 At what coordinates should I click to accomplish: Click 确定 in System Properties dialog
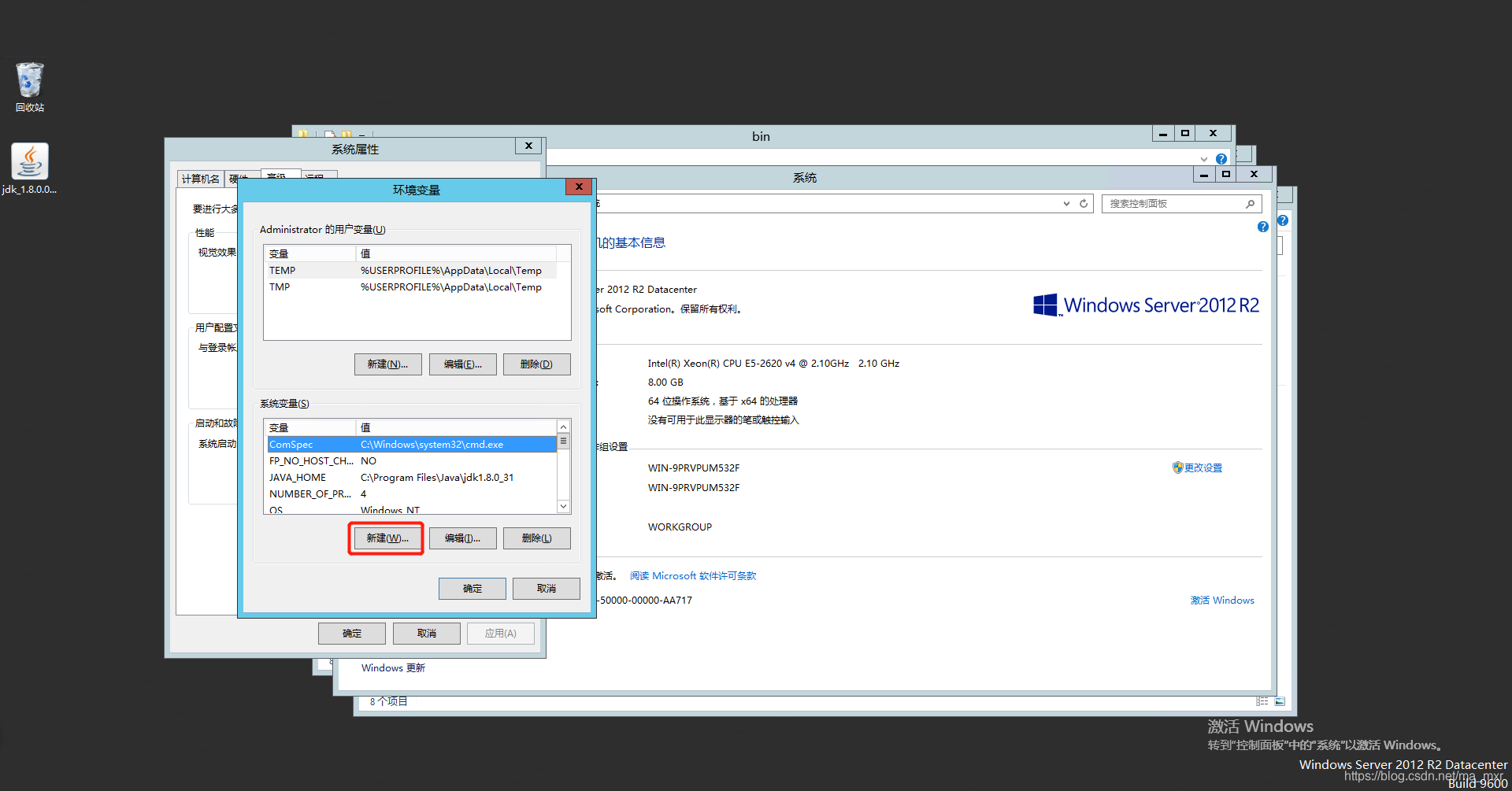click(352, 634)
